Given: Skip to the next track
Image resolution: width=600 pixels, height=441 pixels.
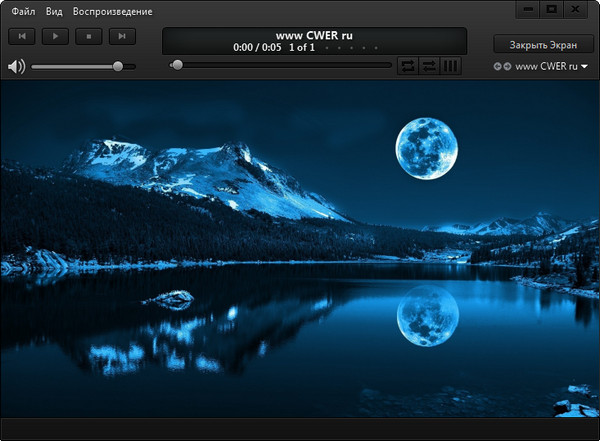Looking at the screenshot, I should tap(122, 36).
